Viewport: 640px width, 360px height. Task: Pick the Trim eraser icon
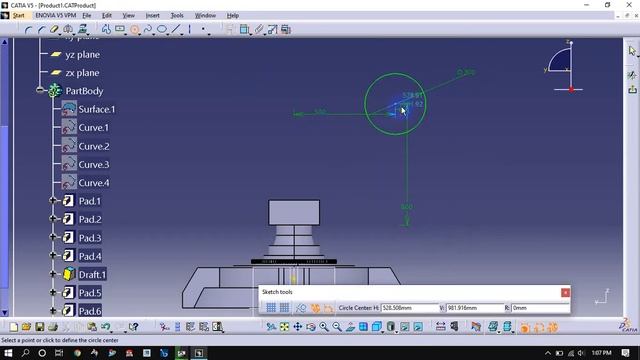tap(54, 29)
